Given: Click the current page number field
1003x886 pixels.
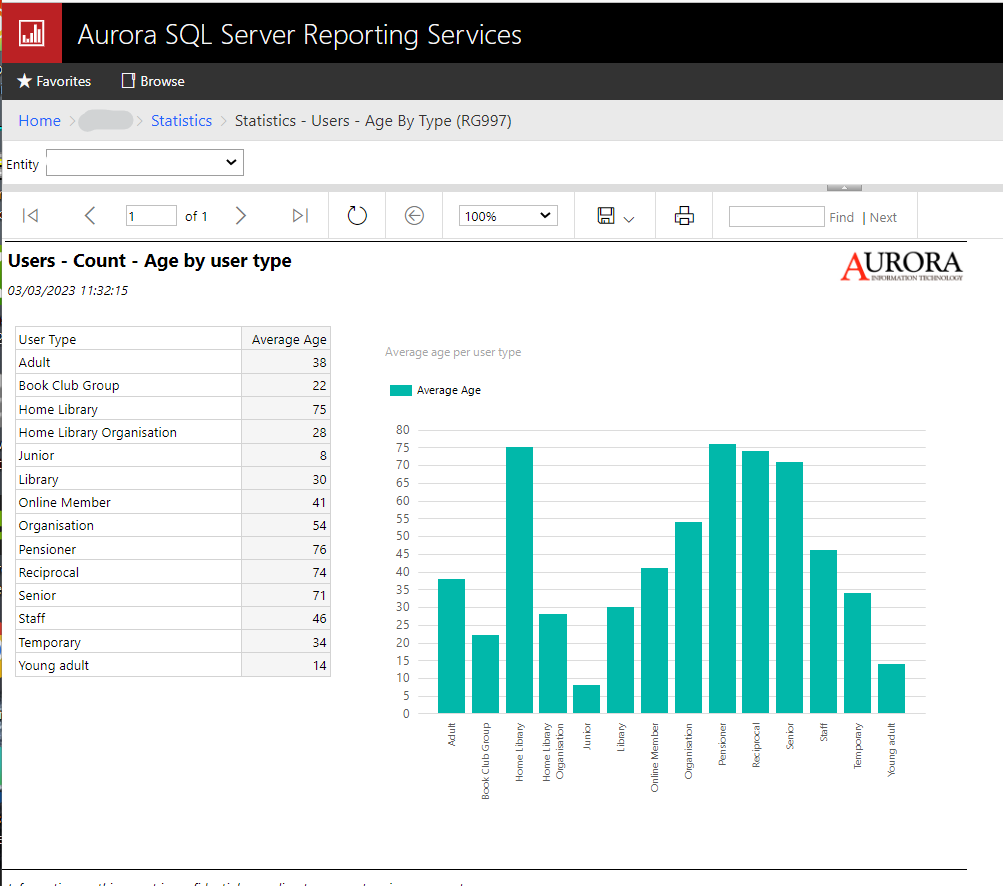Looking at the screenshot, I should [x=151, y=216].
